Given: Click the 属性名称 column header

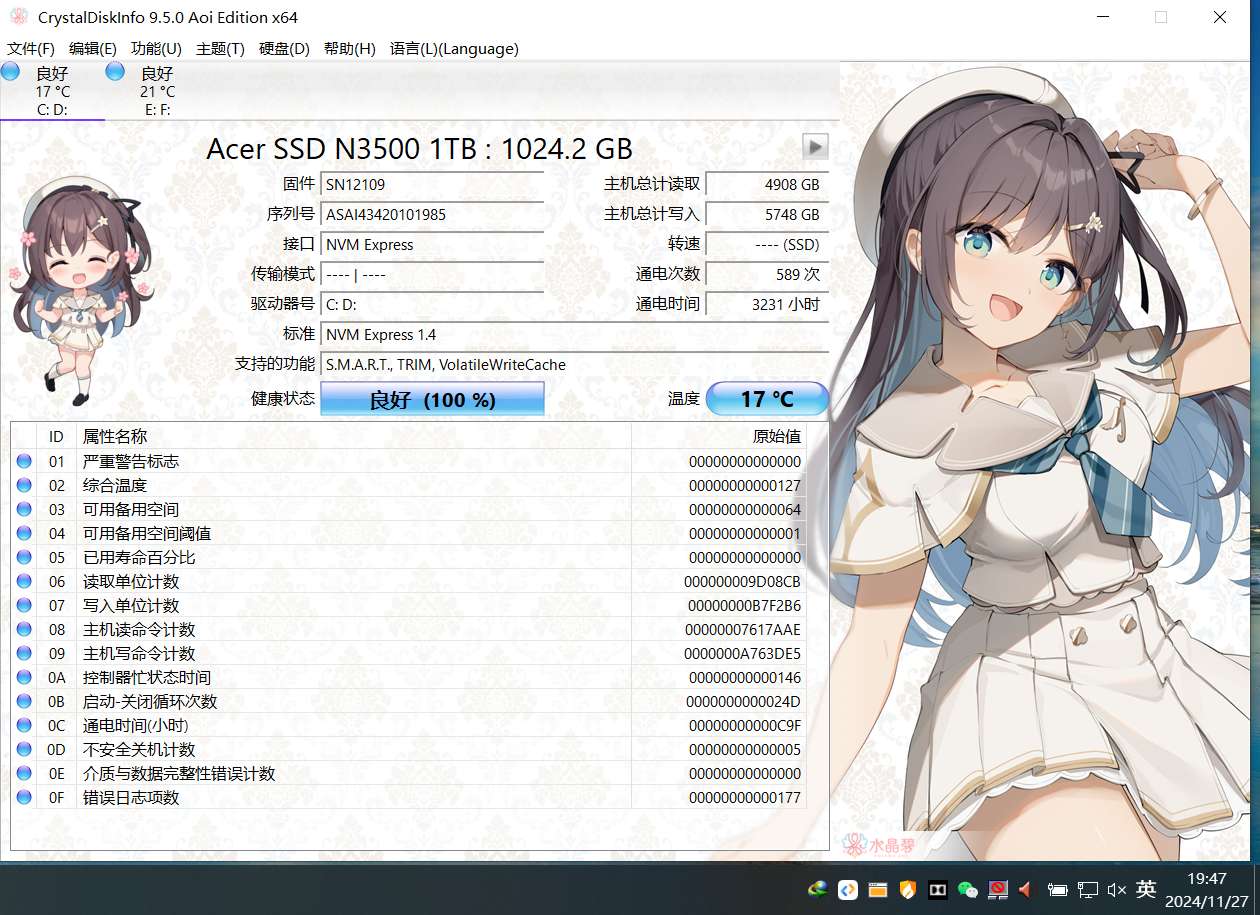Looking at the screenshot, I should coord(353,436).
